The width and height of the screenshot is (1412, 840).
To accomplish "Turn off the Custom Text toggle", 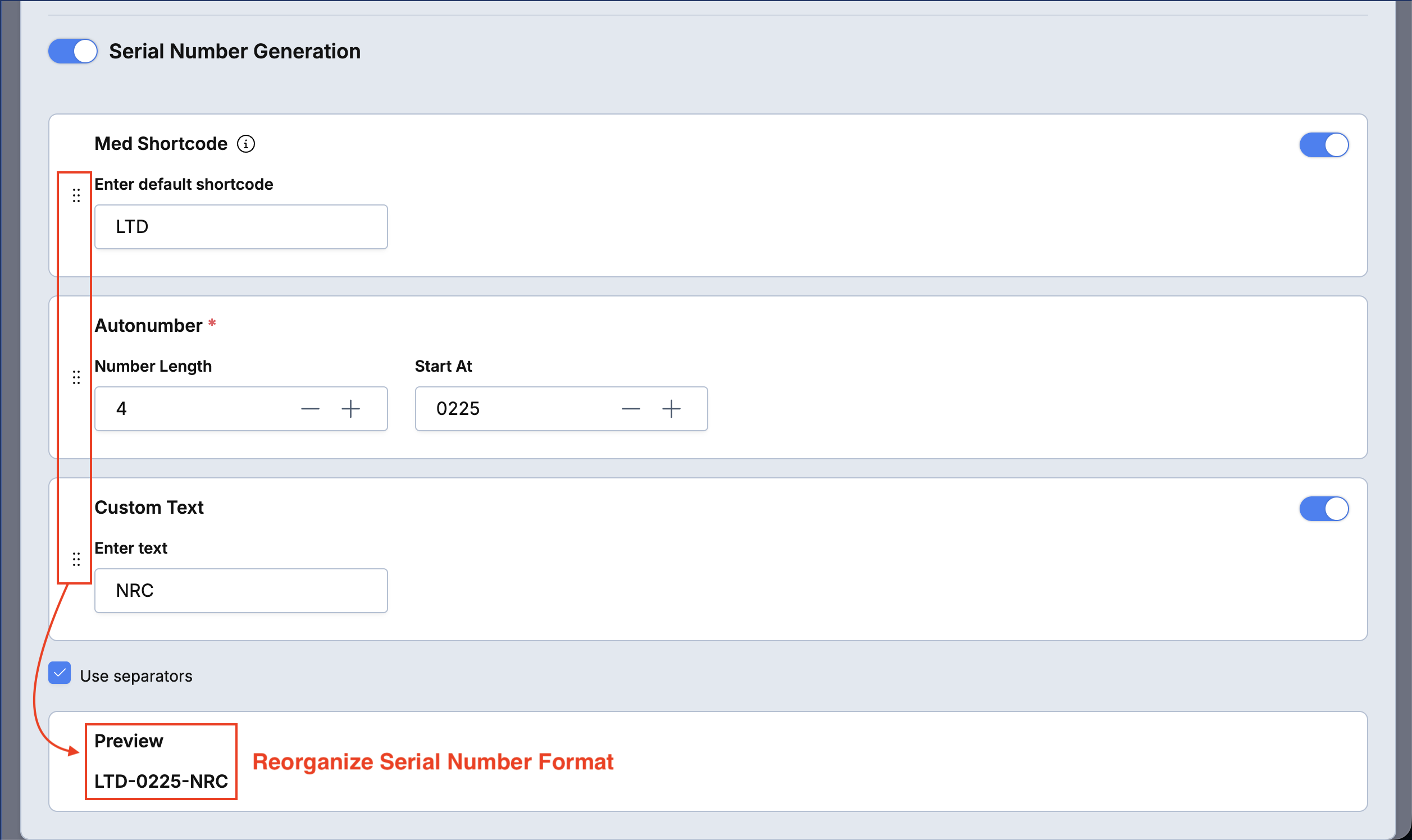I will point(1324,509).
